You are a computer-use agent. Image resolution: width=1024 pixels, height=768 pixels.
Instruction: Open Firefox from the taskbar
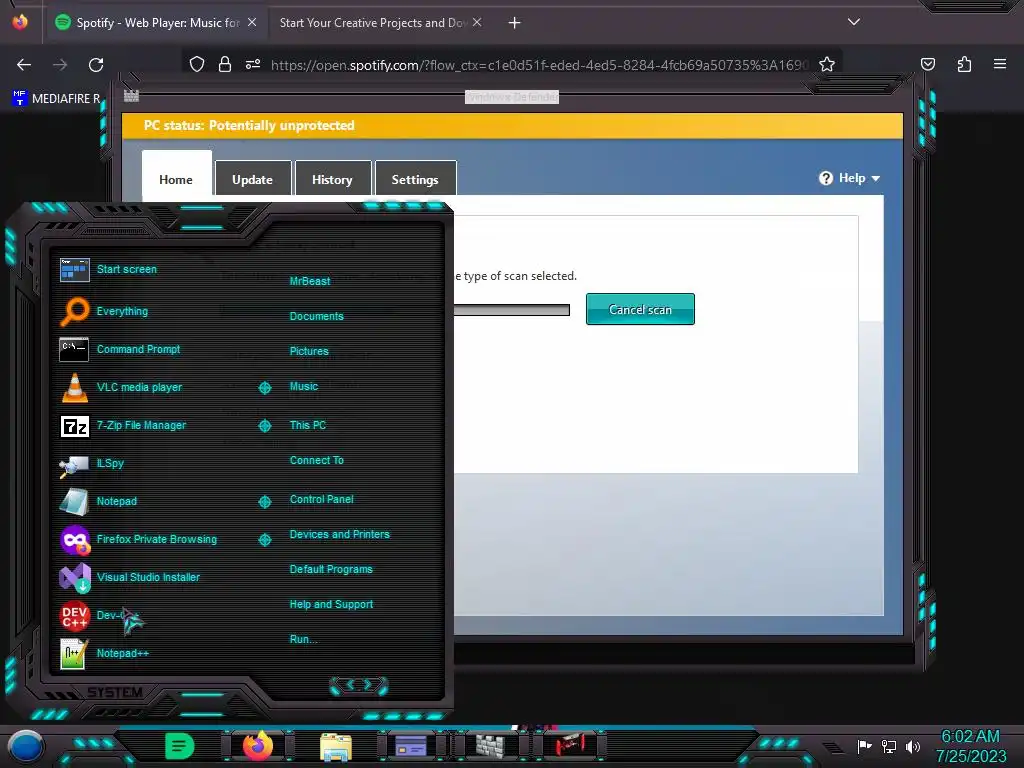pyautogui.click(x=258, y=745)
